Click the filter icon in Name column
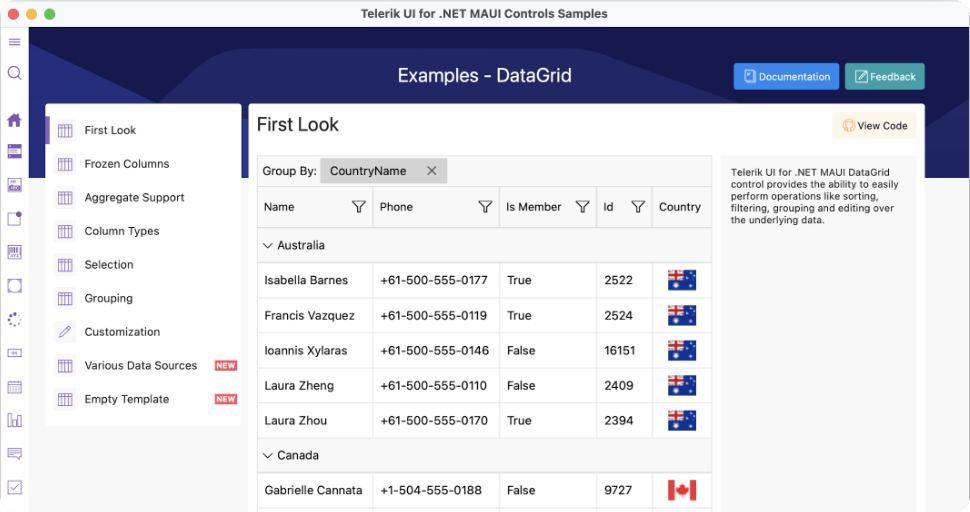Image resolution: width=970 pixels, height=512 pixels. click(359, 207)
